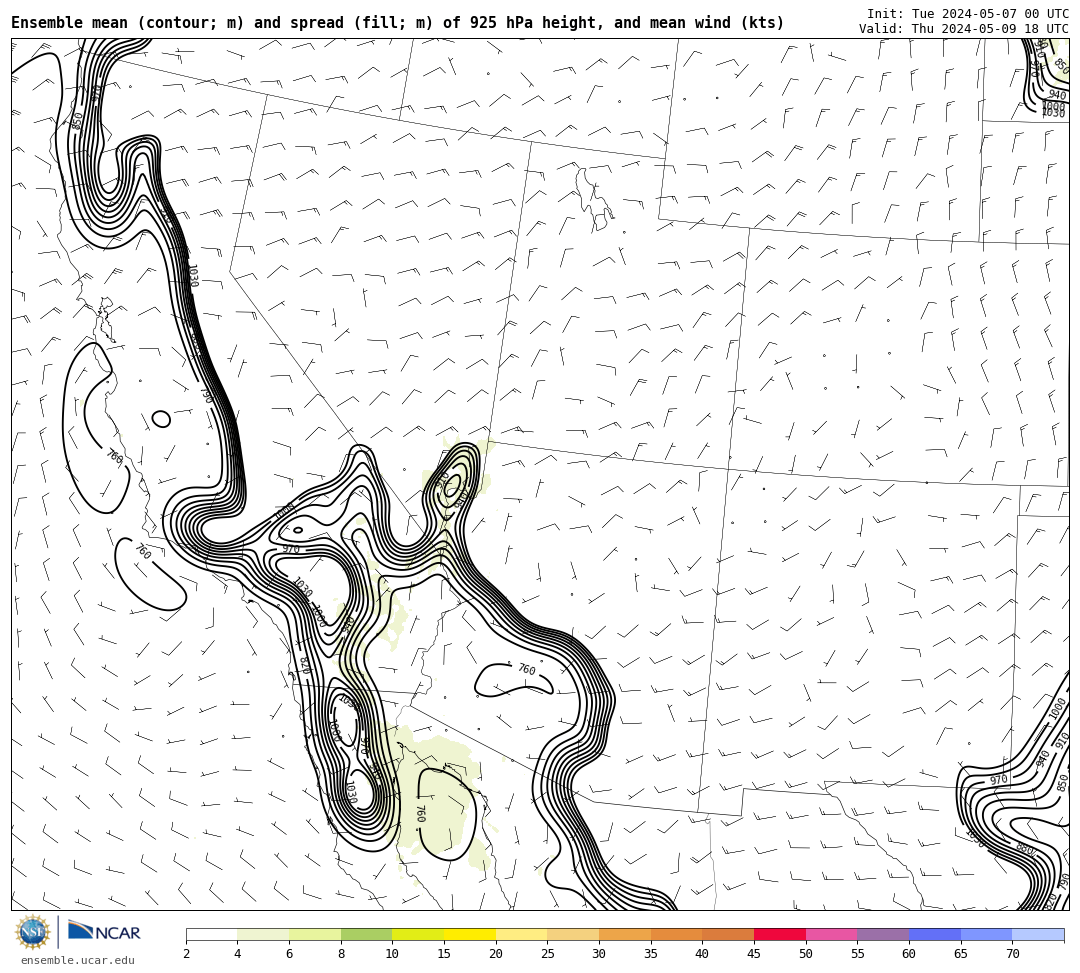The width and height of the screenshot is (1080, 973).
Task: Click the colorbar tick label 70
Action: [x=1012, y=954]
